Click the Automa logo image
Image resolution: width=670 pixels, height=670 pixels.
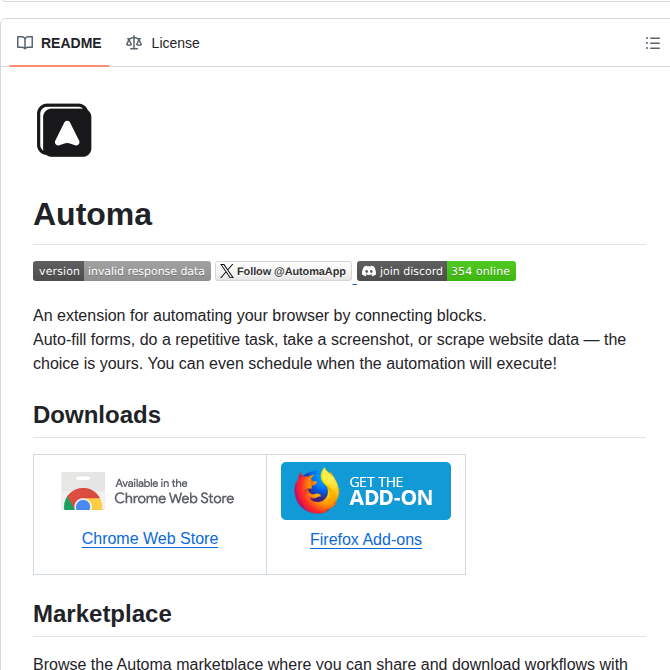coord(64,130)
